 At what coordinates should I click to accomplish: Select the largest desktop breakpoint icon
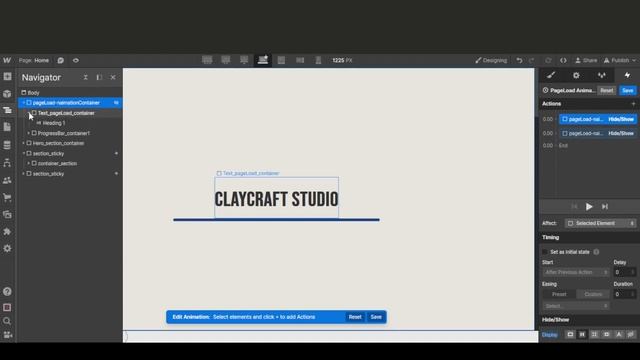click(207, 60)
